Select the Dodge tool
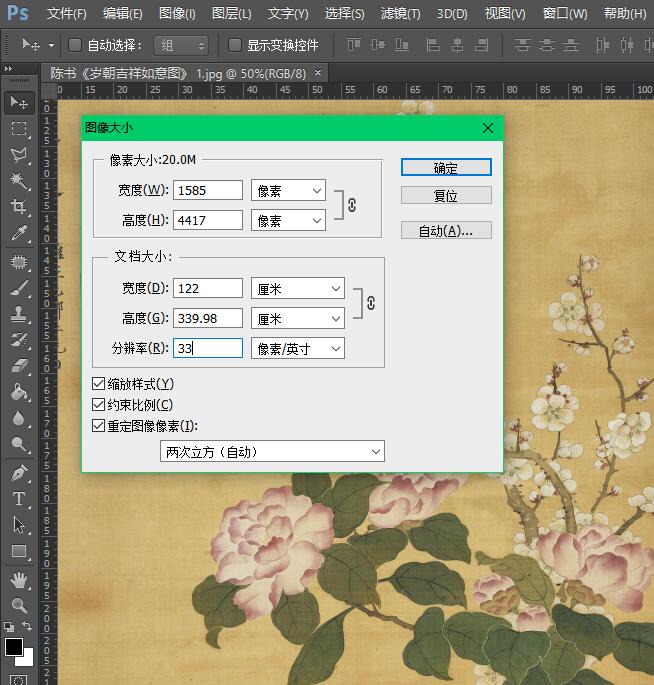 [x=19, y=444]
